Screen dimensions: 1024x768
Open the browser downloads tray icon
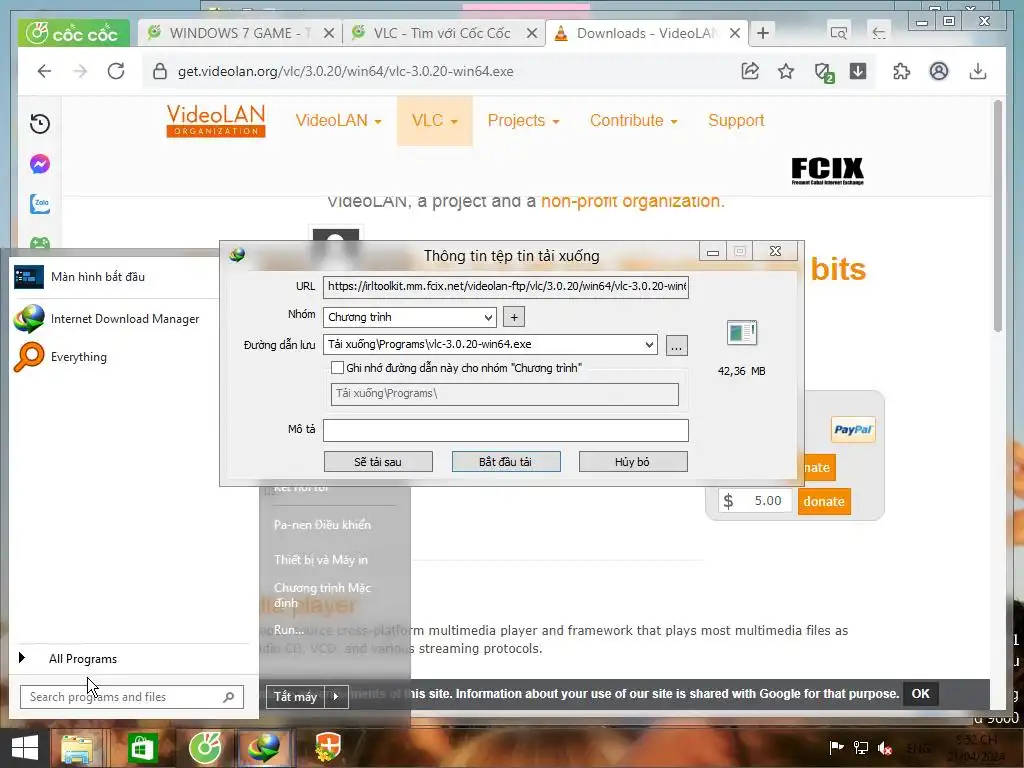pos(978,71)
